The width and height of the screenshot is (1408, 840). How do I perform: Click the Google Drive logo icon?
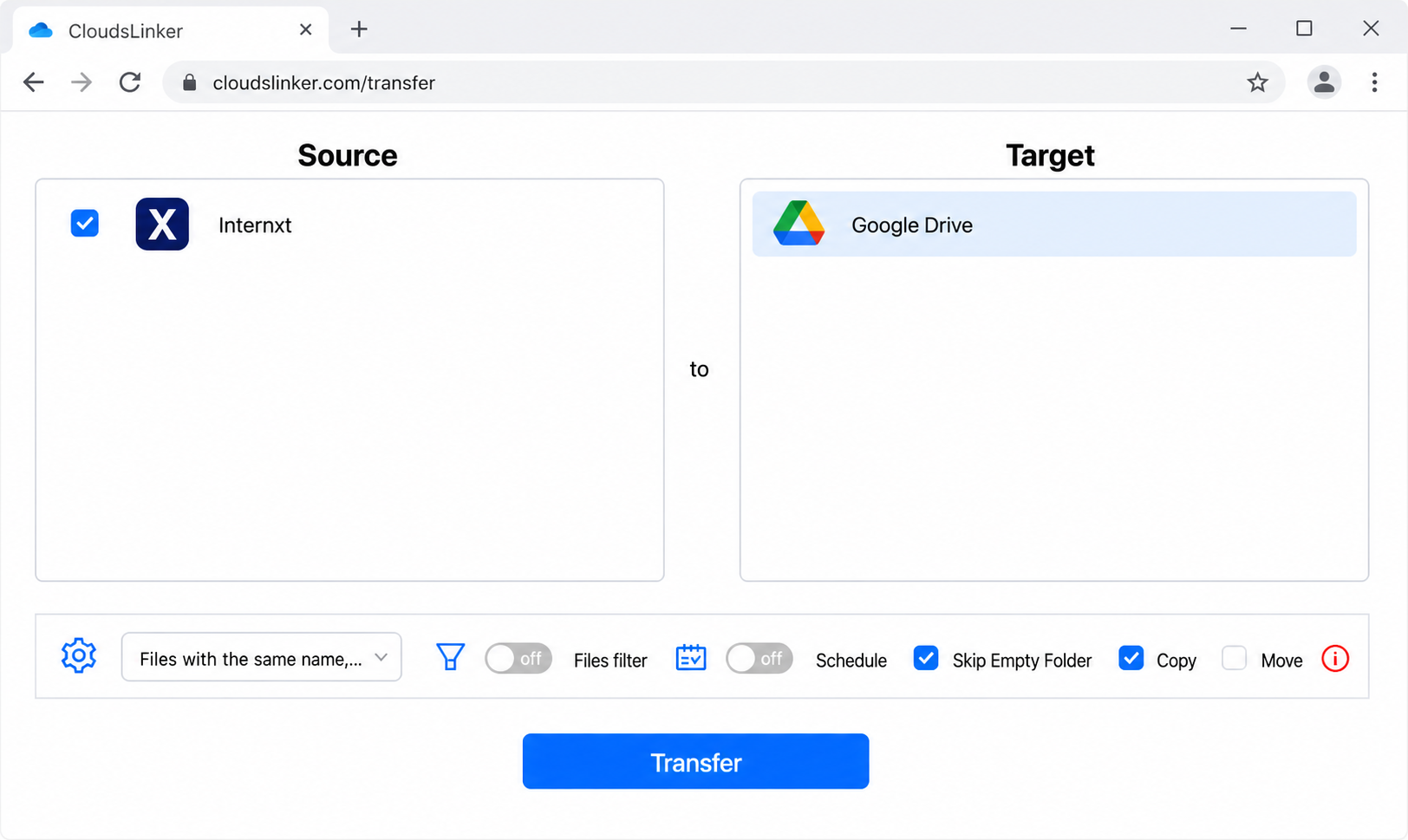tap(799, 224)
